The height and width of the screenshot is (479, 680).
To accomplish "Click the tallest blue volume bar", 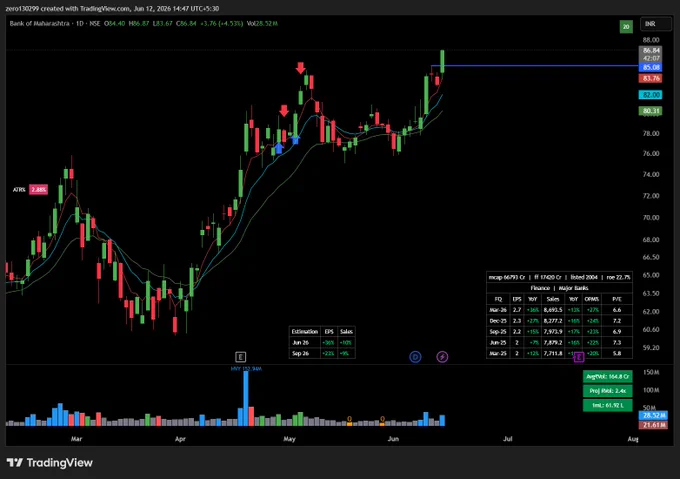I will (x=246, y=398).
